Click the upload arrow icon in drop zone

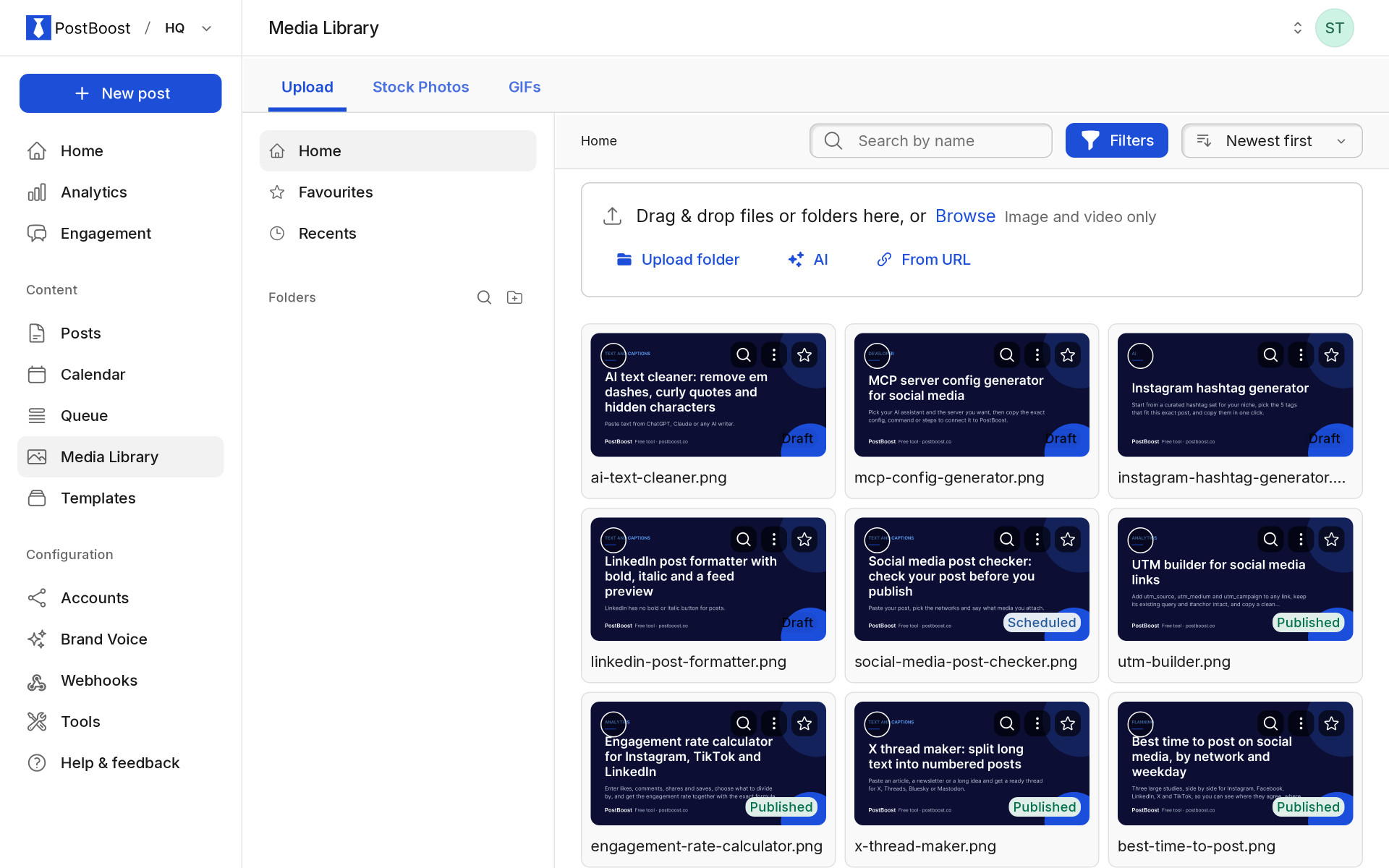612,216
